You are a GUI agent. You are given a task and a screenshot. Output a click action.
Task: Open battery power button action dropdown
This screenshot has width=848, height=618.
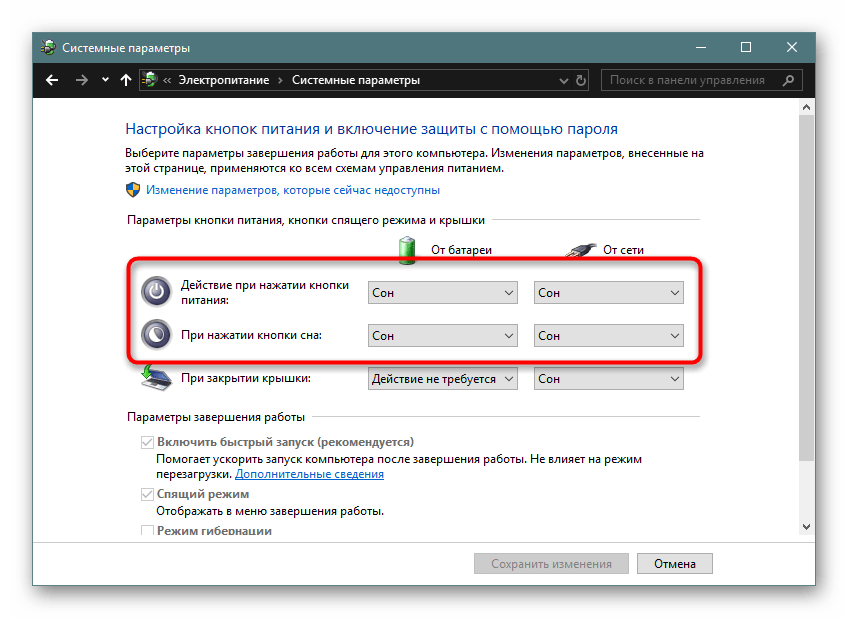point(443,292)
